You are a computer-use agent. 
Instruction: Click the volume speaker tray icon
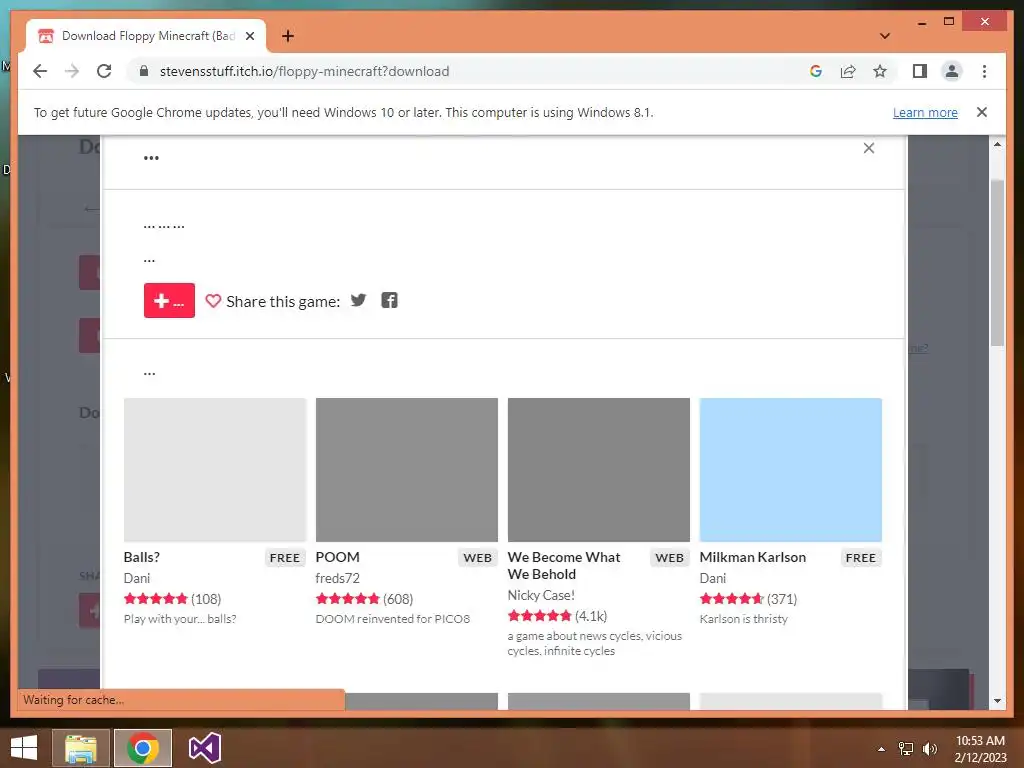coord(929,749)
